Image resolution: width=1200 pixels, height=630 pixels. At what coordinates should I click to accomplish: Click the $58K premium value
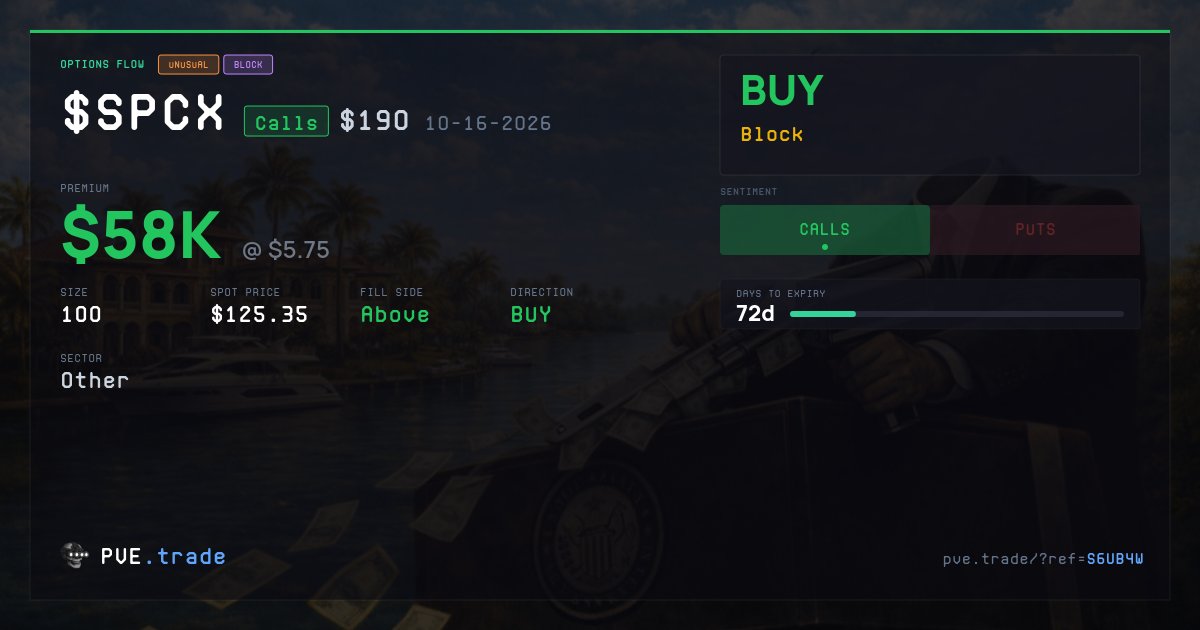[141, 235]
